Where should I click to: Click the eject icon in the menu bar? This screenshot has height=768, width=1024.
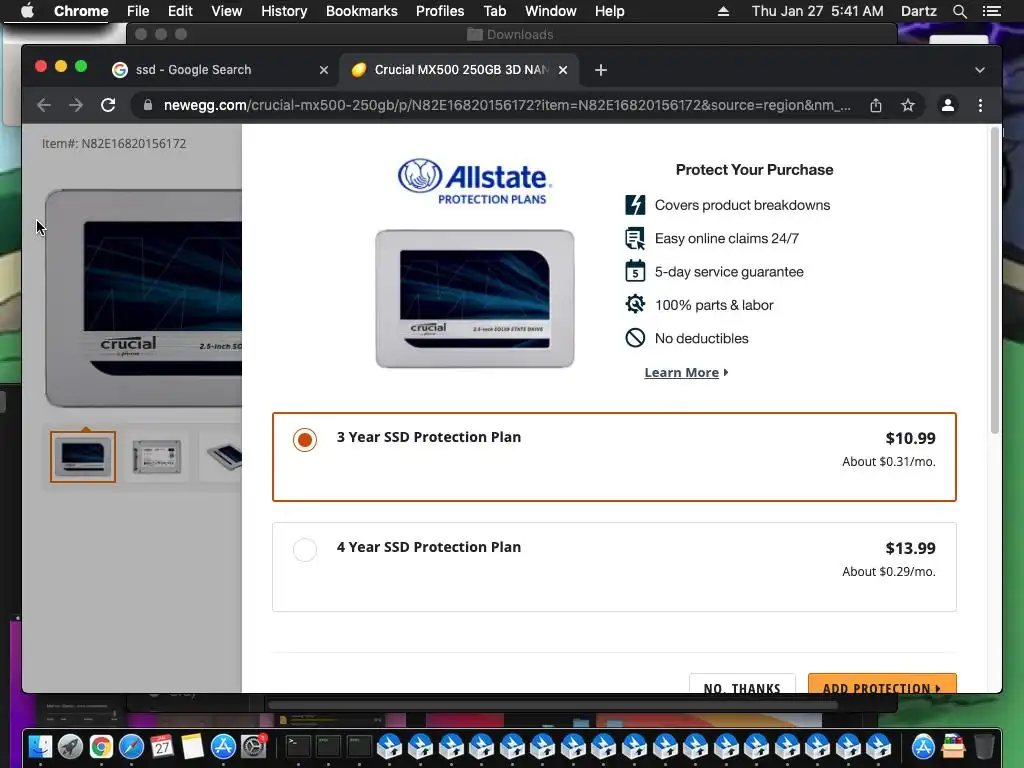pos(723,11)
